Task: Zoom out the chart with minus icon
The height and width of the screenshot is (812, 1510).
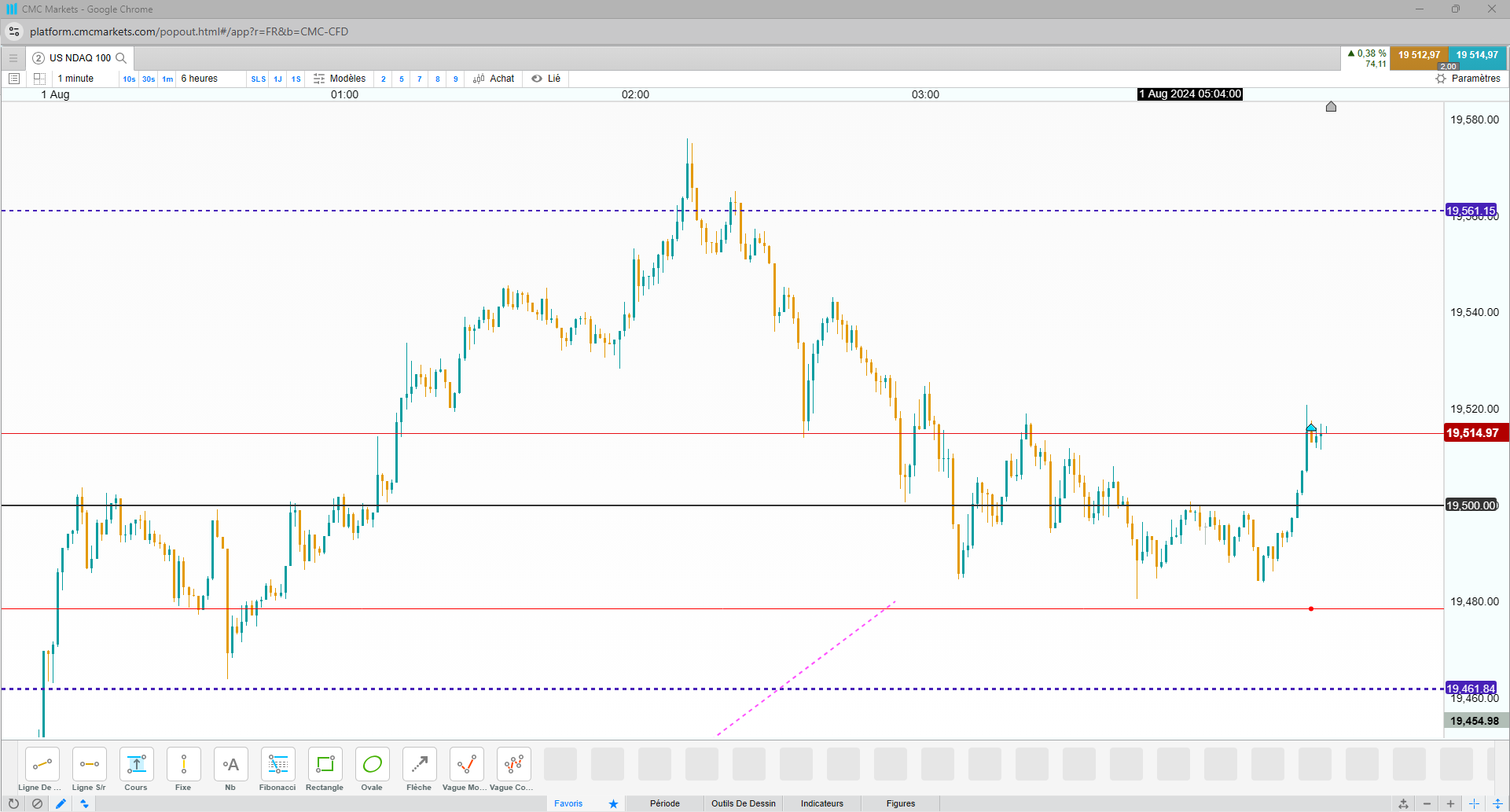Action: click(1427, 803)
